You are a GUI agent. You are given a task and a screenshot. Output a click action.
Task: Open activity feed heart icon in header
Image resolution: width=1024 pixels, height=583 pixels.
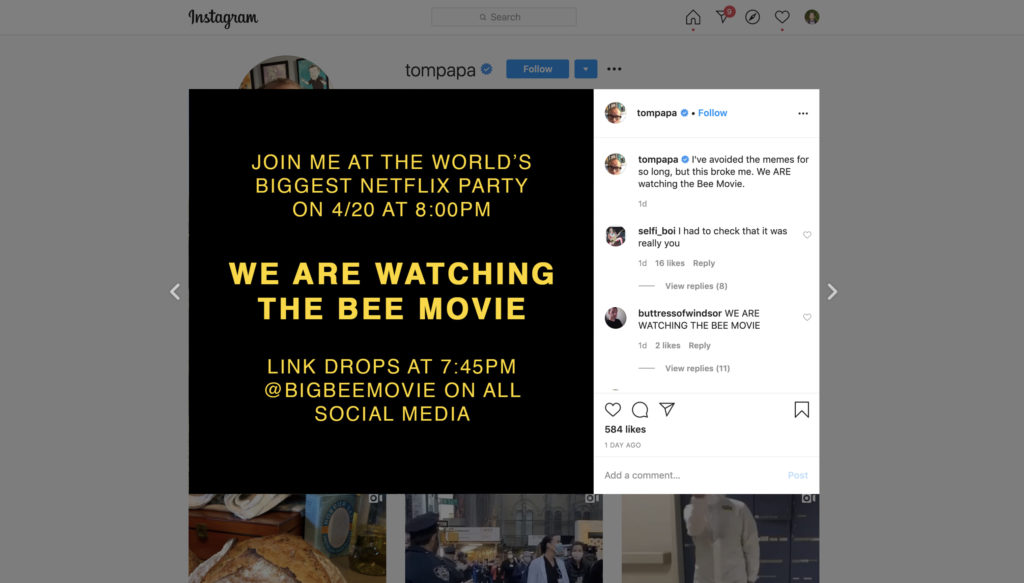[x=782, y=17]
